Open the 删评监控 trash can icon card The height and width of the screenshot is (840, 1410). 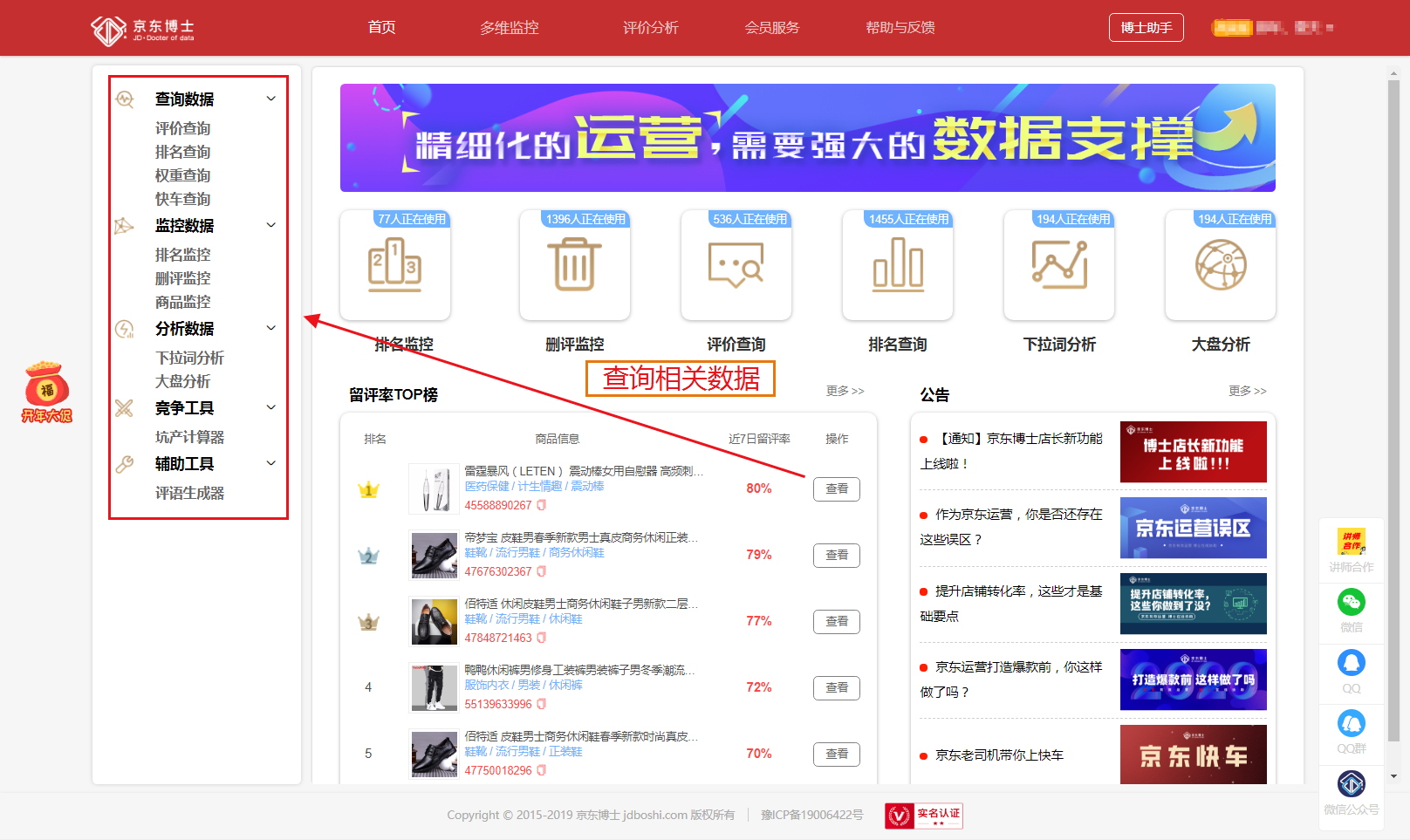(574, 265)
